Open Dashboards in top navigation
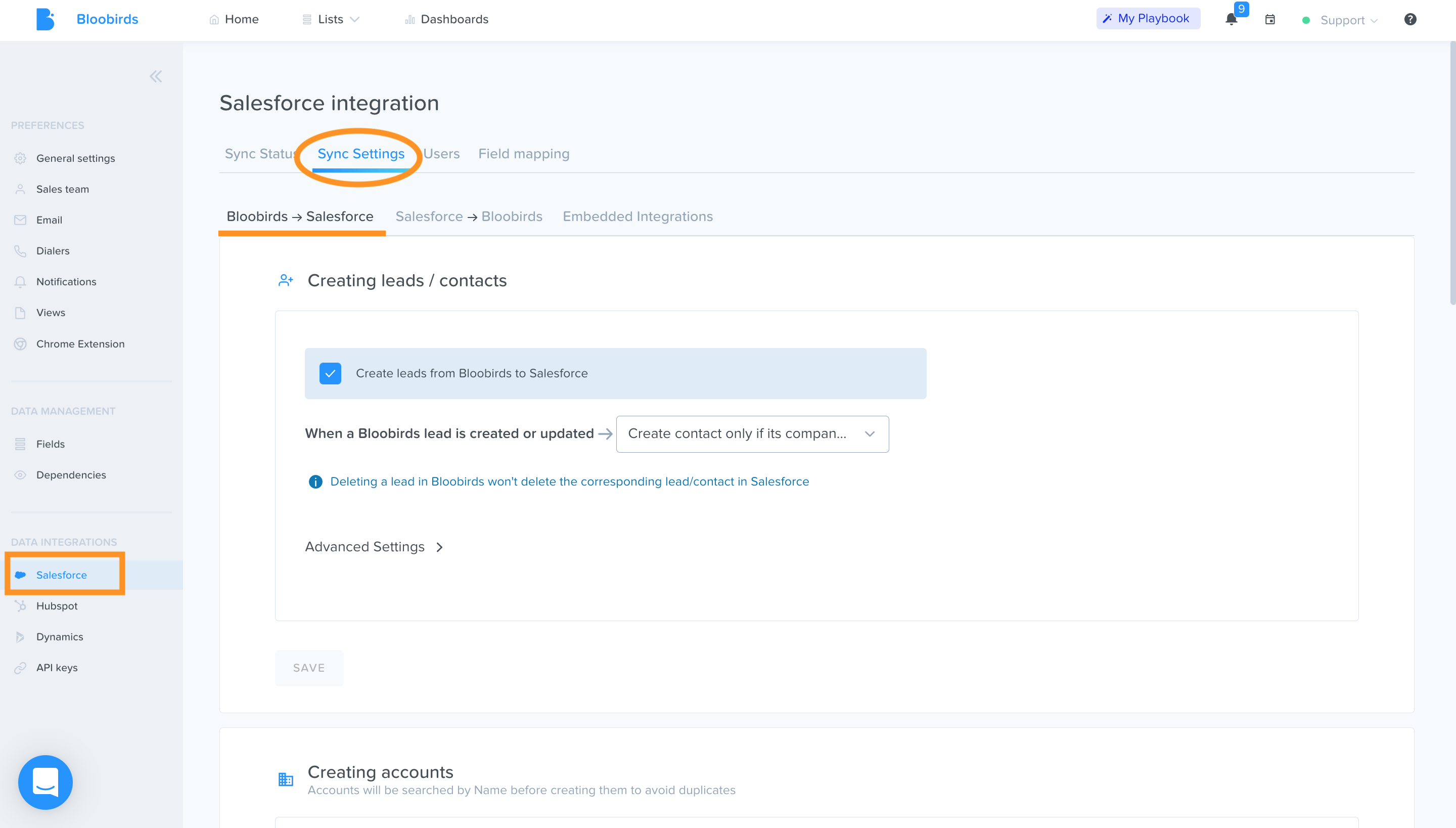1456x828 pixels. 447,19
